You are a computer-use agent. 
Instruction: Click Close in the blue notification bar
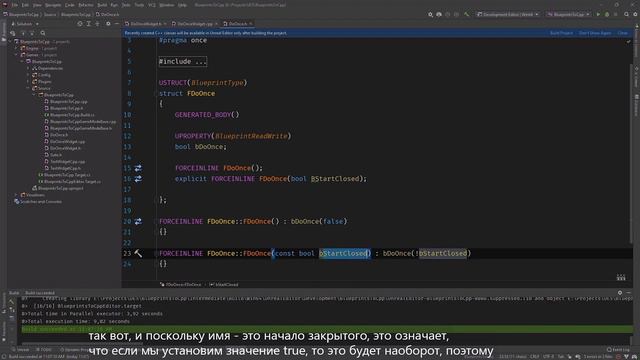coord(622,33)
